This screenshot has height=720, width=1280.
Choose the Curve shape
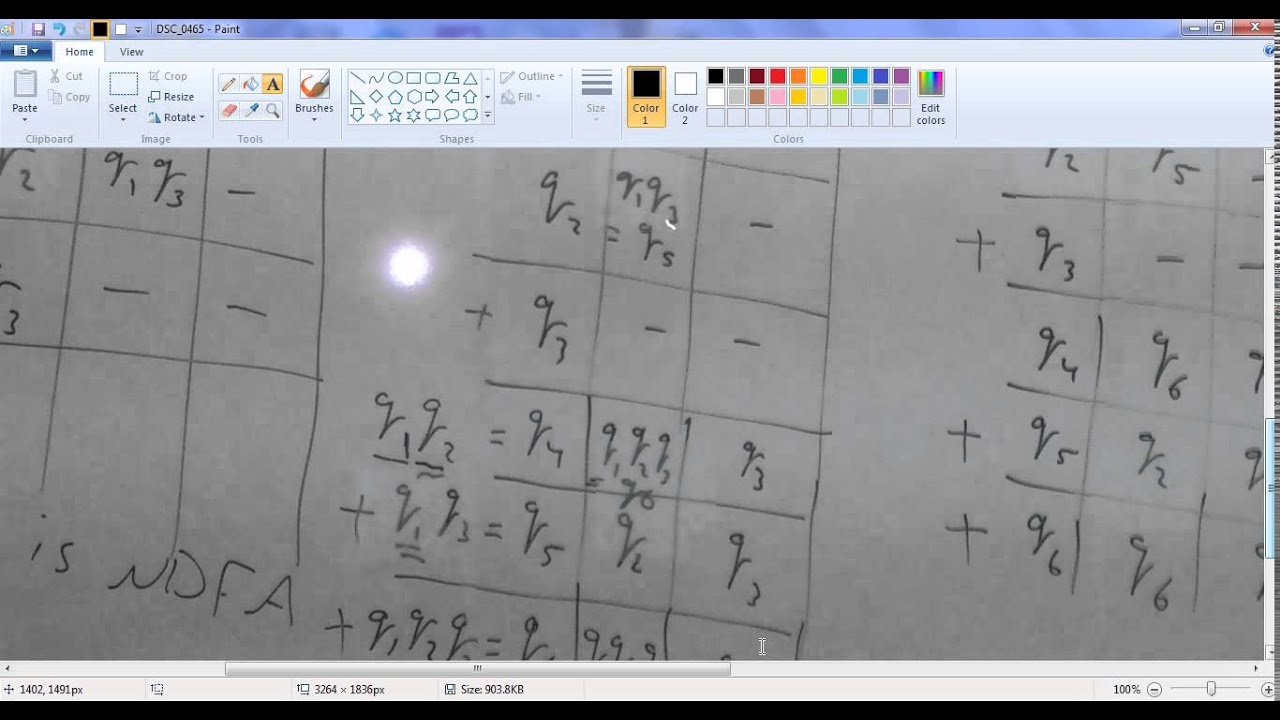(376, 78)
